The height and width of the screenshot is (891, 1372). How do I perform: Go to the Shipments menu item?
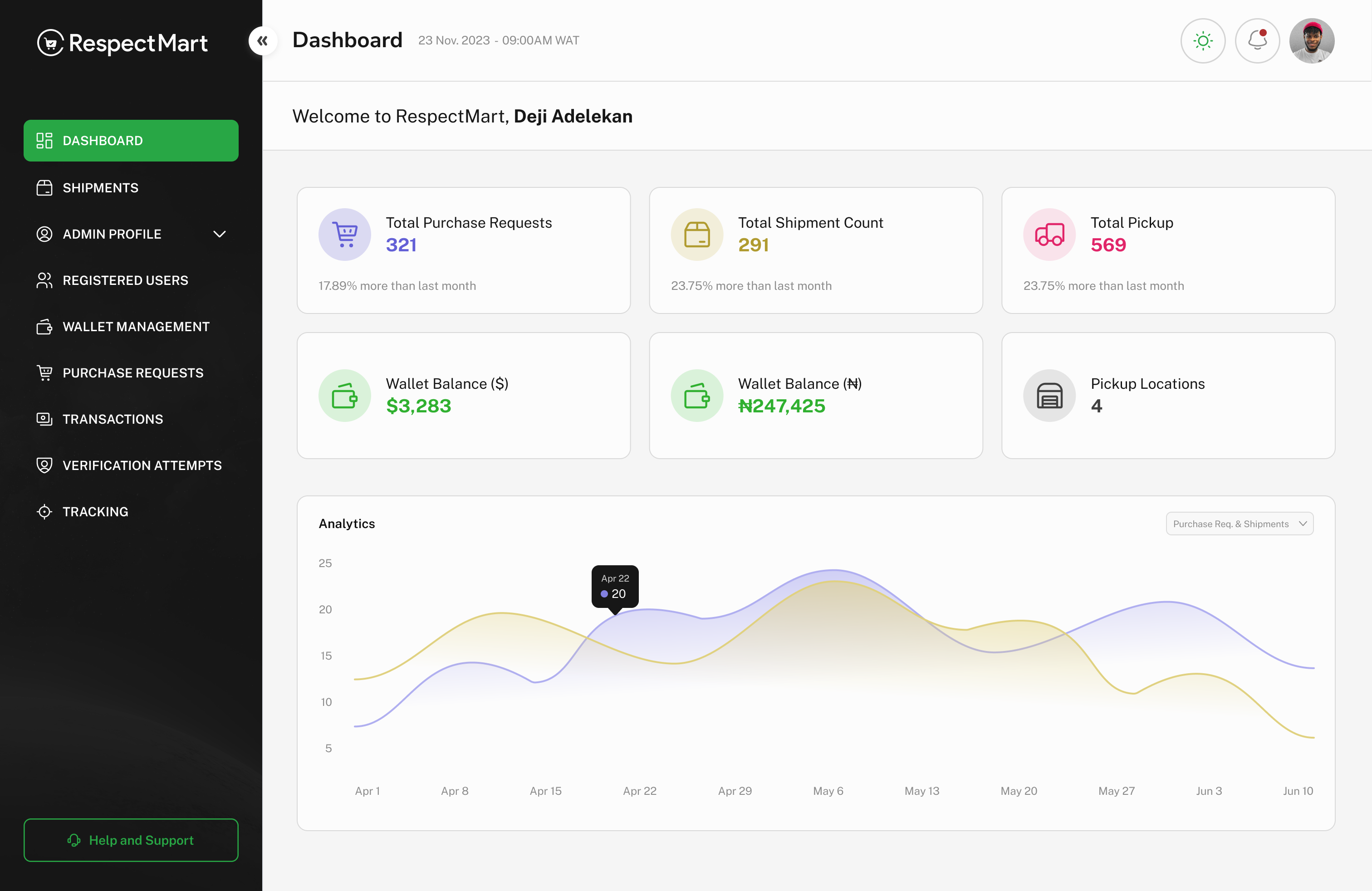100,188
